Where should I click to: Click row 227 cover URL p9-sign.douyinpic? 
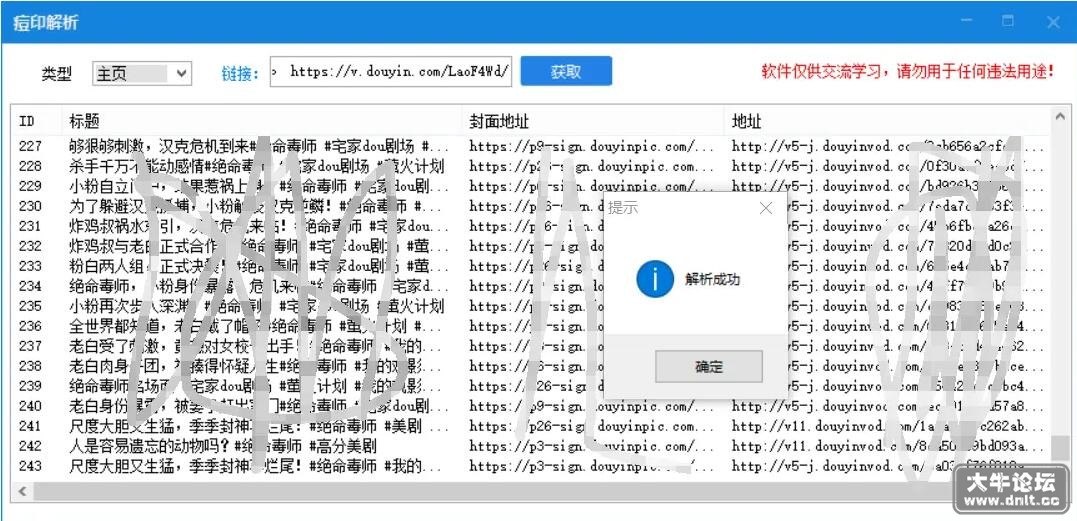593,146
